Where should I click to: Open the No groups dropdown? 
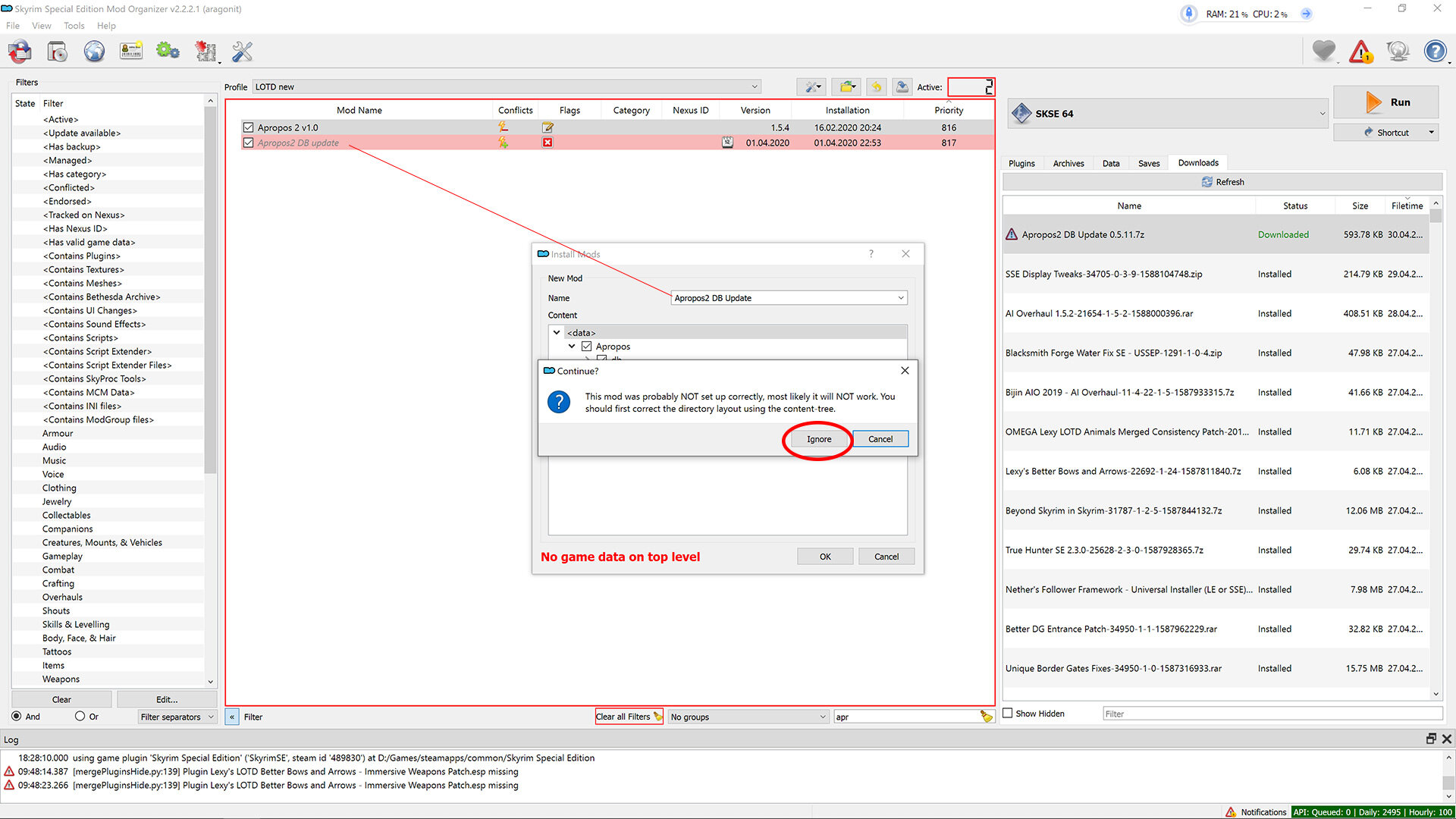pos(748,717)
